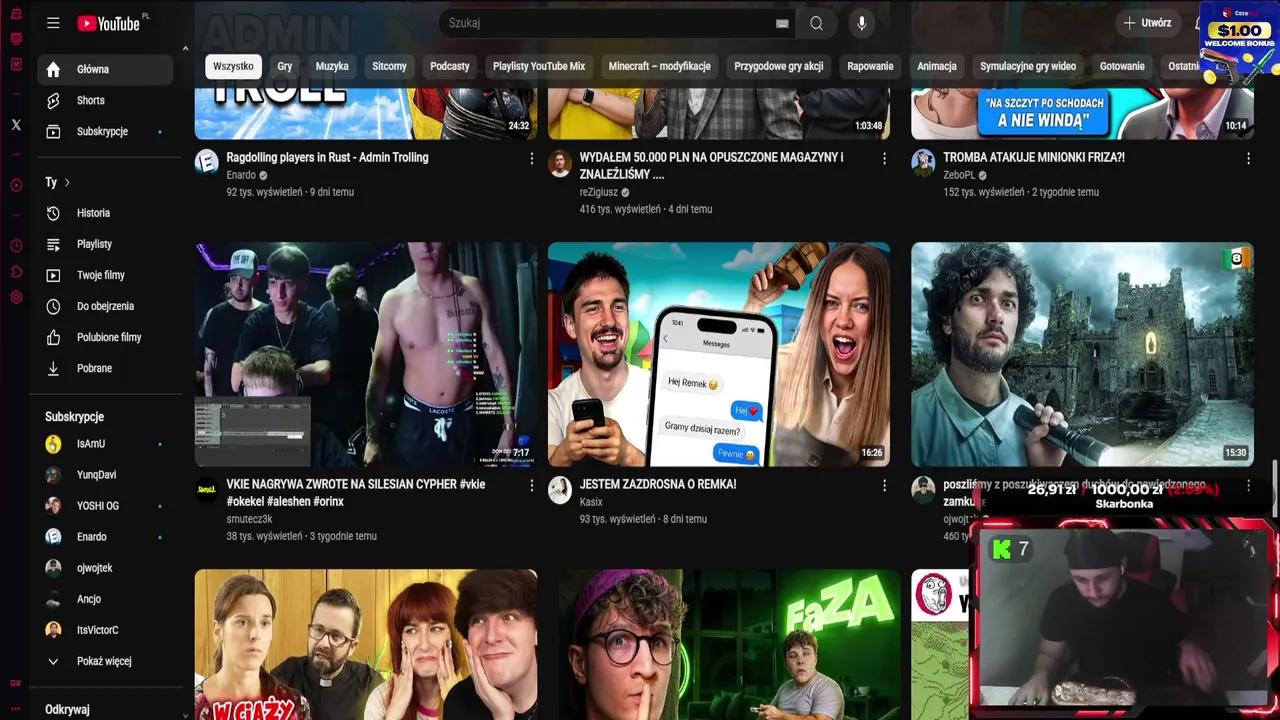Open Do obejrzenia watch later list

105,306
